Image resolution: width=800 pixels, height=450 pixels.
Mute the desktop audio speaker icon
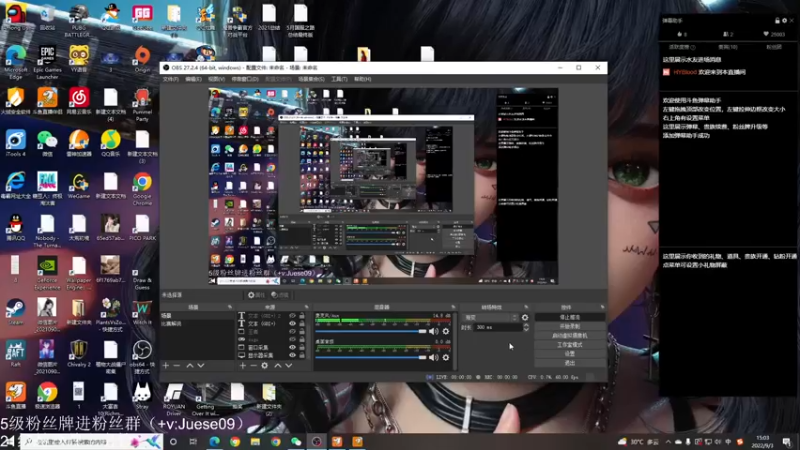pos(433,357)
